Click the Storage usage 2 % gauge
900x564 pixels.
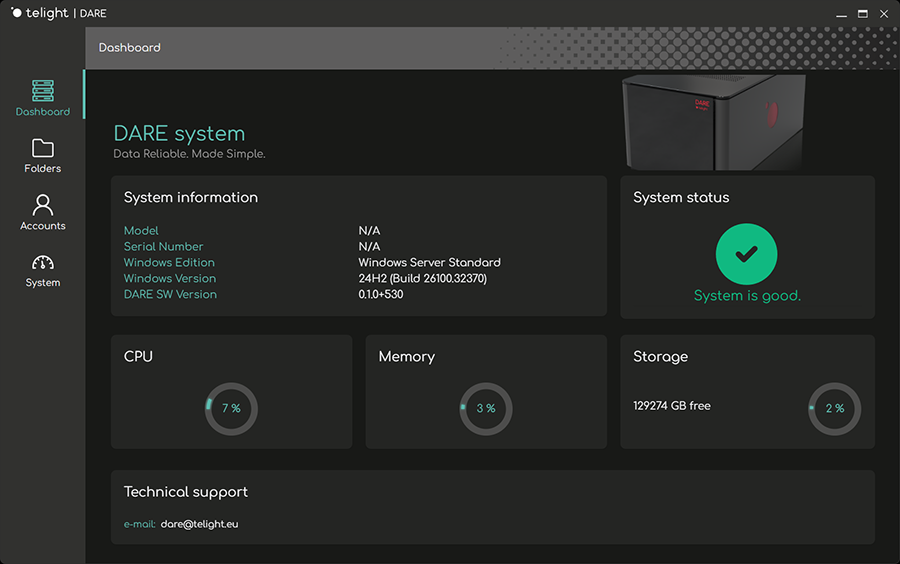834,408
